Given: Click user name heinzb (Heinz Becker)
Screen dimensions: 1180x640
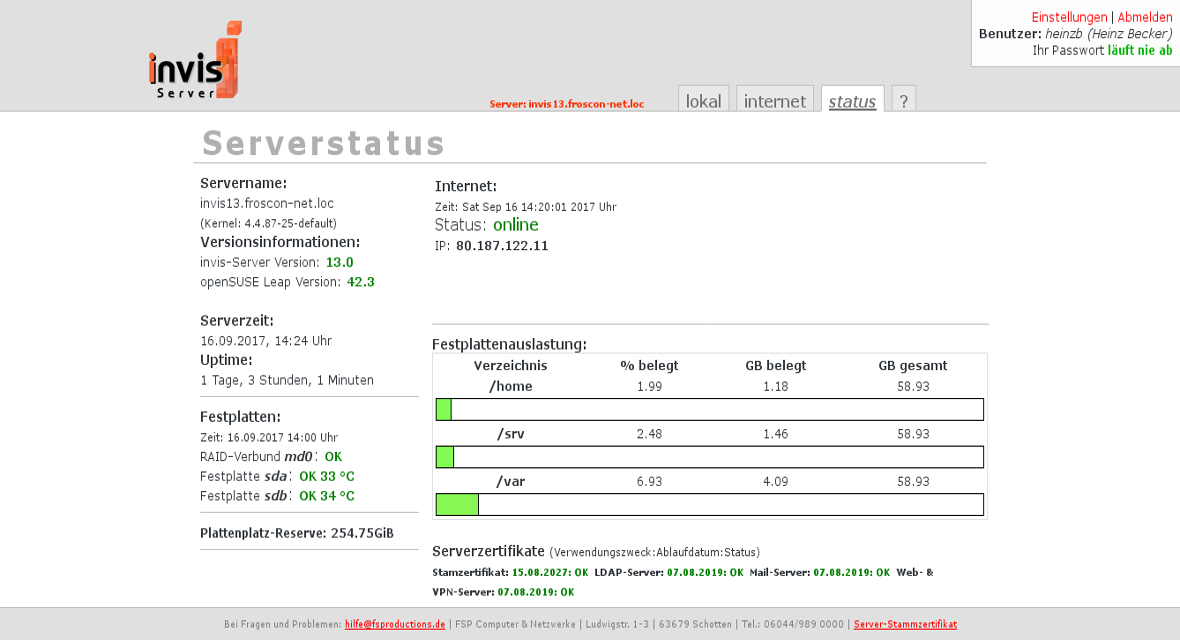Looking at the screenshot, I should (x=1109, y=34).
